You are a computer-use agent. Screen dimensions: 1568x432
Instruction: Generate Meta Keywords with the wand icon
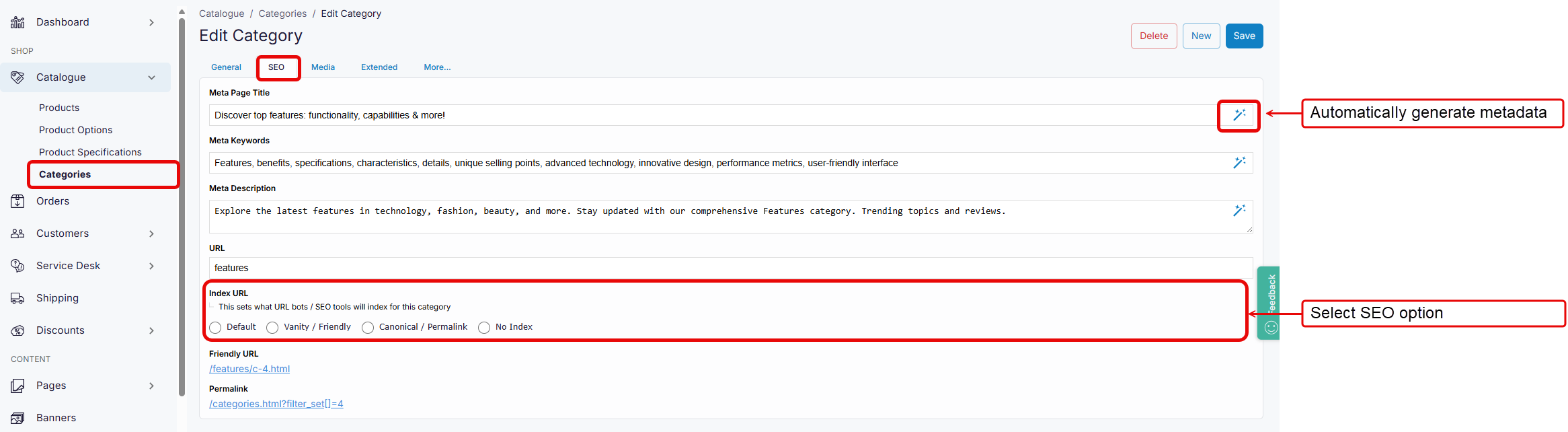coord(1239,163)
